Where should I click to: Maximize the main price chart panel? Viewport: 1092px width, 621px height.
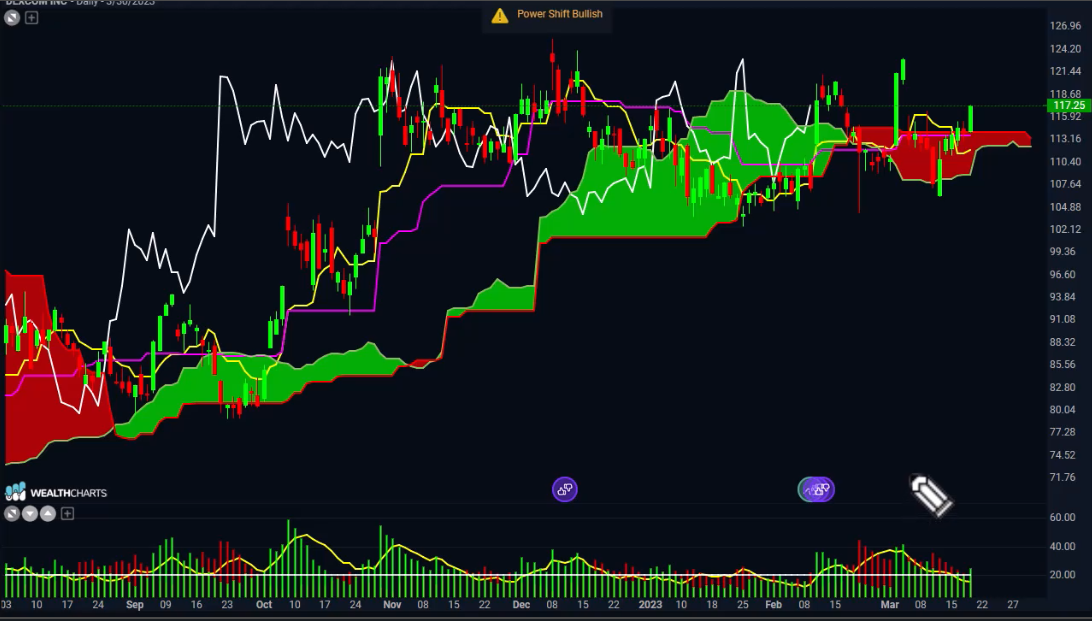(x=12, y=17)
